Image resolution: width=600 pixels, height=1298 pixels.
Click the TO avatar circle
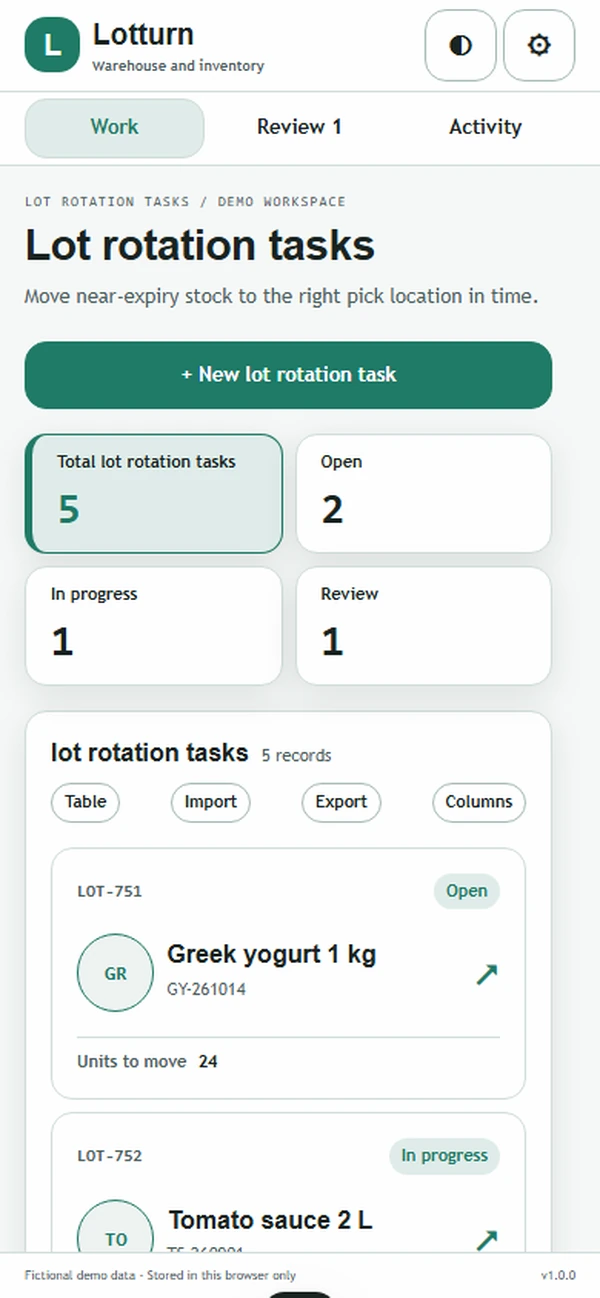tap(116, 1226)
